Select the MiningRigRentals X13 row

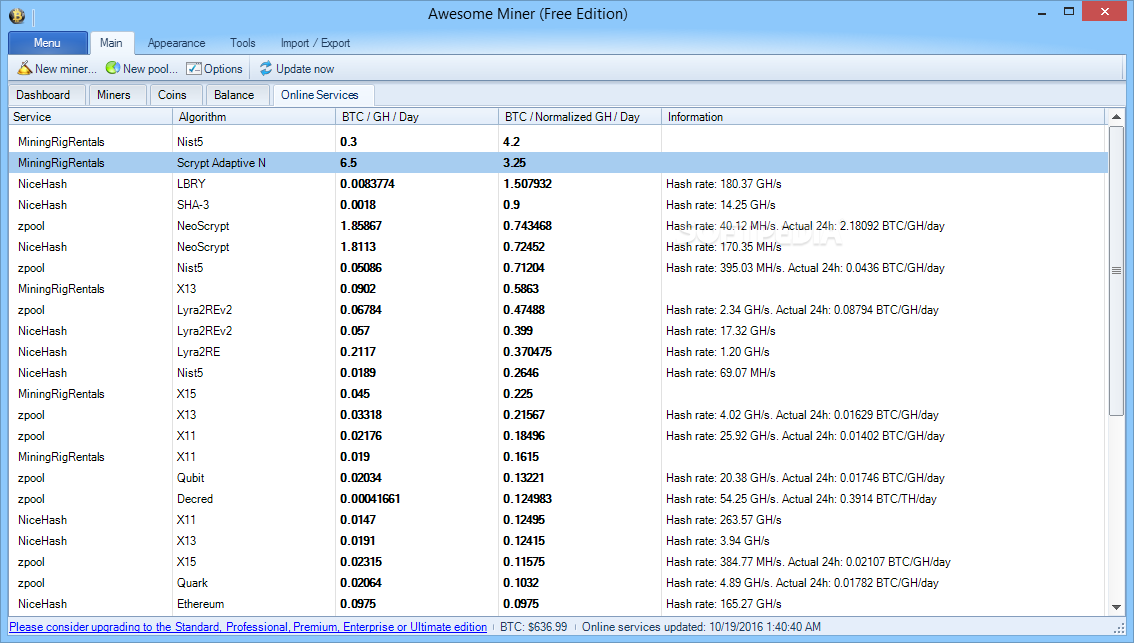(x=558, y=289)
